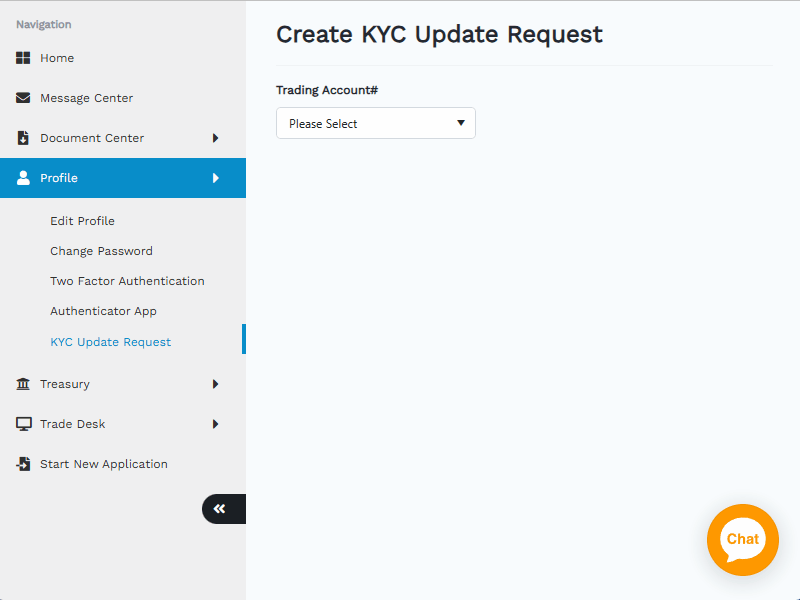Click the Message Center envelope icon
Image resolution: width=800 pixels, height=600 pixels.
click(x=23, y=98)
